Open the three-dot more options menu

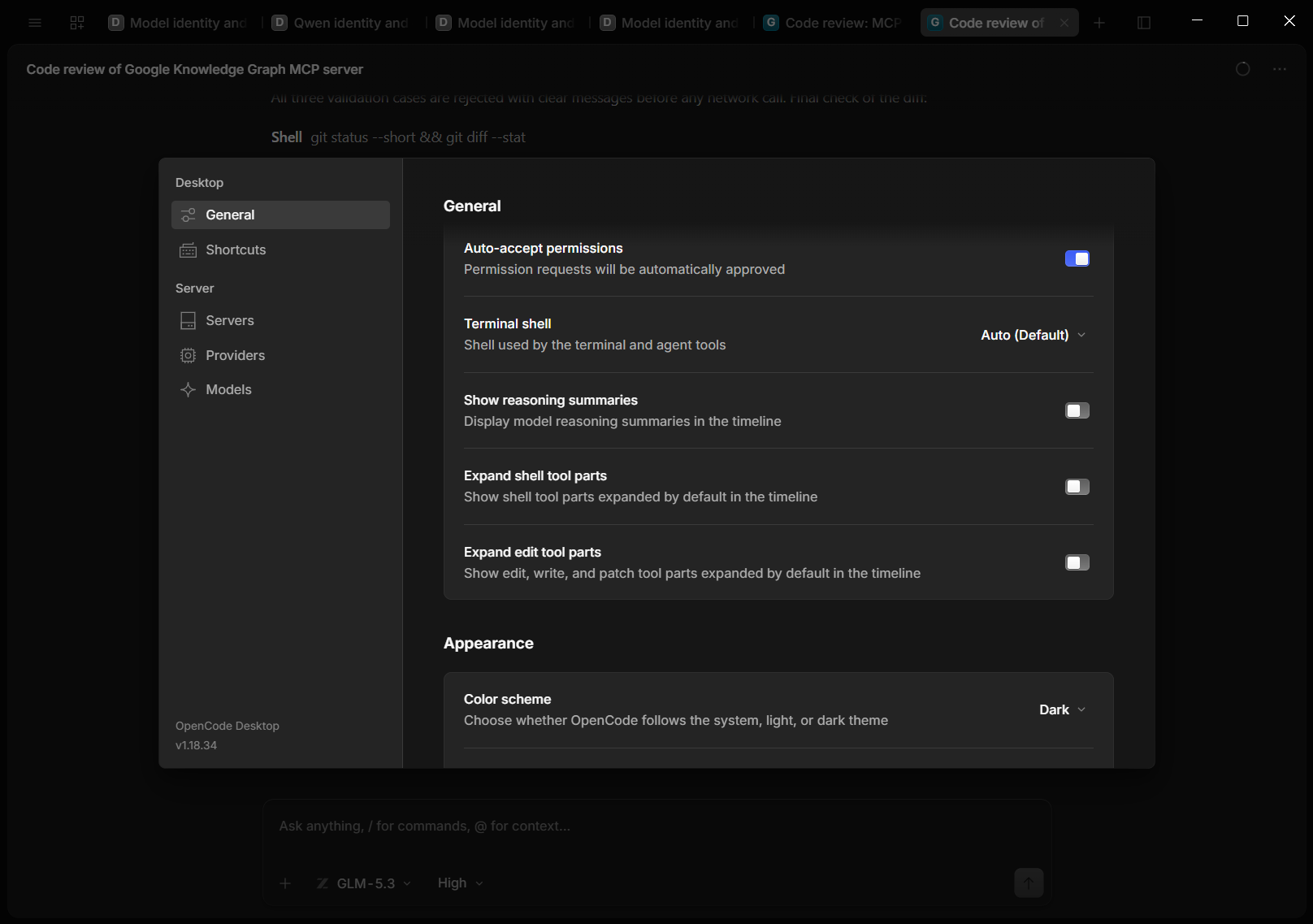tap(1280, 69)
